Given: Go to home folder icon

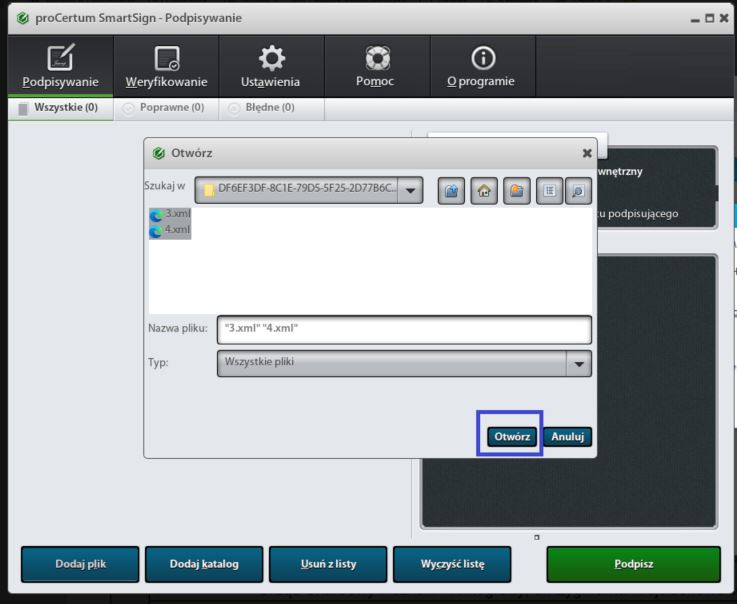Looking at the screenshot, I should (484, 191).
